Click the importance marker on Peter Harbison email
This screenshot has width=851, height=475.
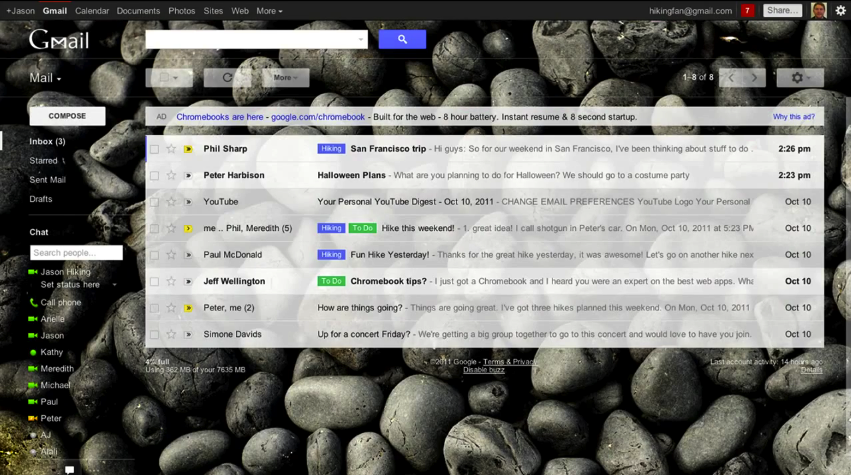tap(187, 176)
